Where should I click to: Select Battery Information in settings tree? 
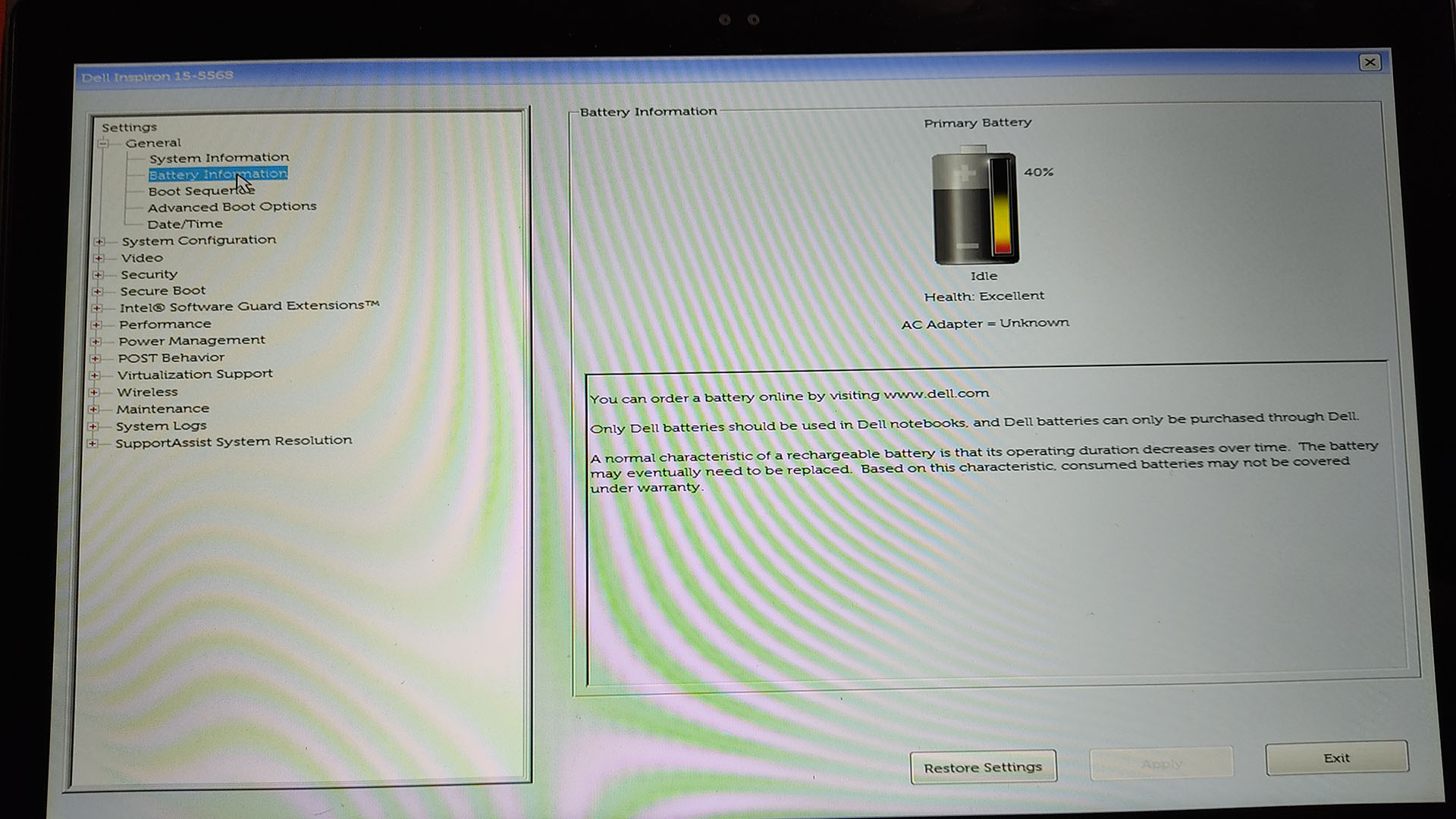[217, 173]
